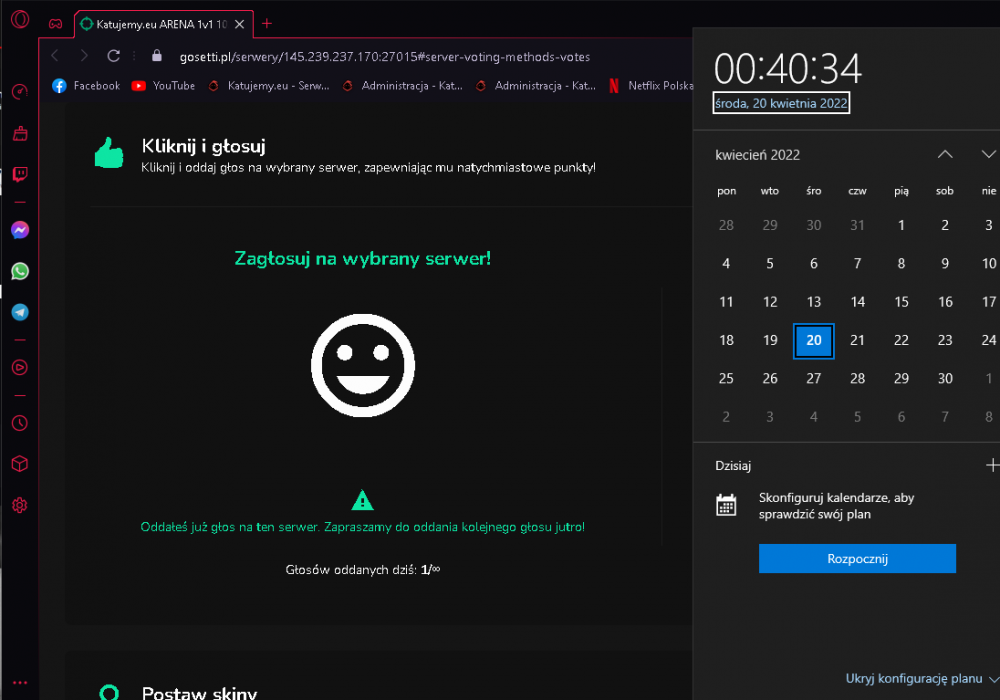Open the YouTube bookmark
Screen dimensions: 1000x700
click(164, 85)
